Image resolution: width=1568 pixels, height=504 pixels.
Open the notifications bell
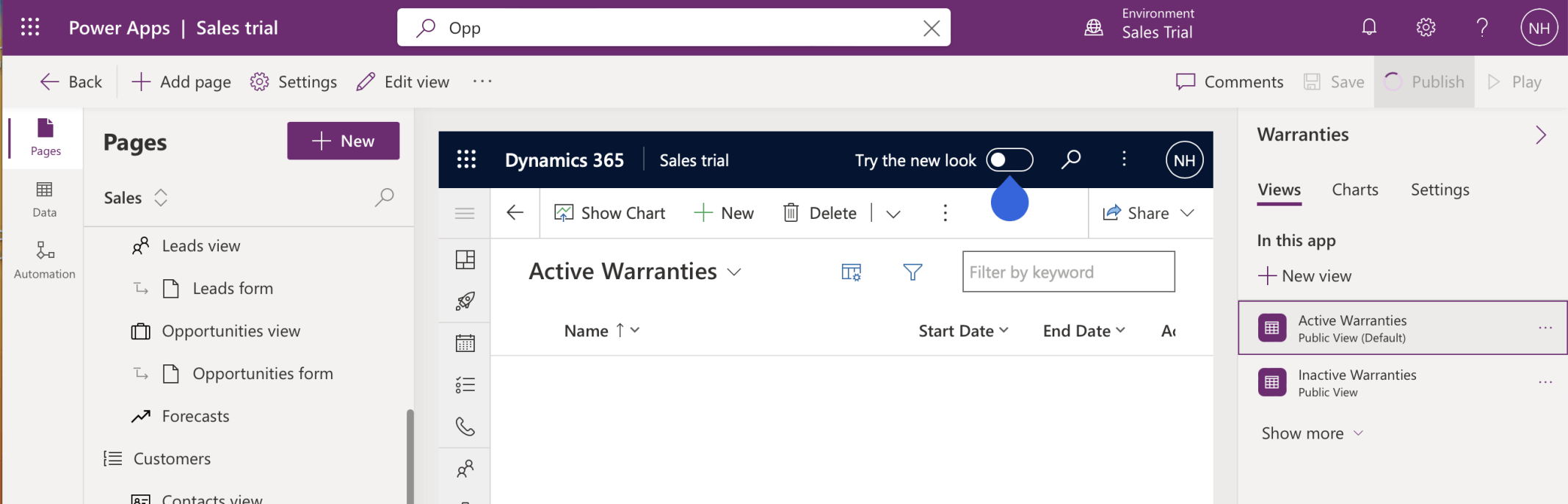point(1369,28)
